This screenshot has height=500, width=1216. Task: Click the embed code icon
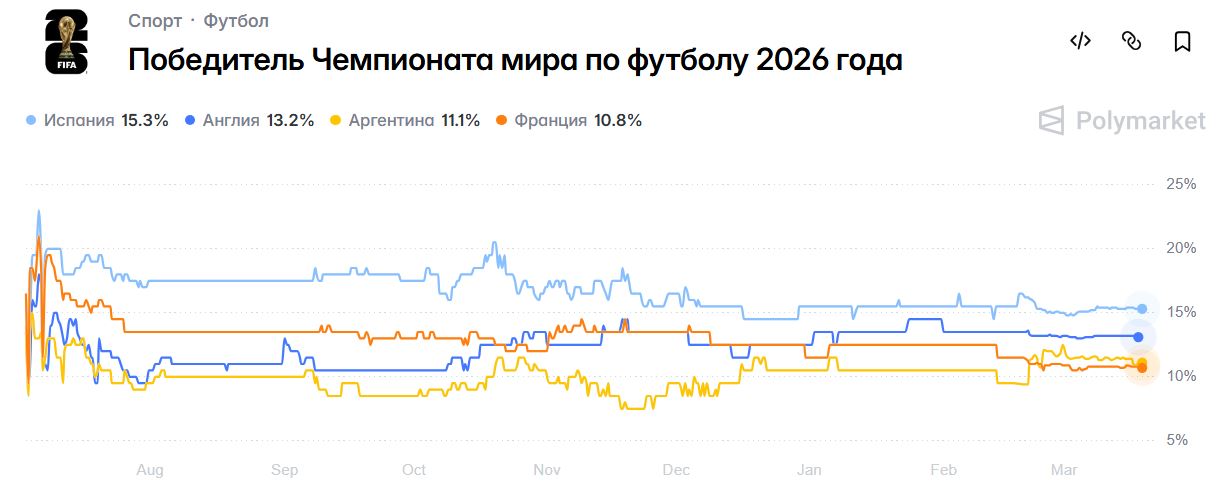[x=1080, y=41]
